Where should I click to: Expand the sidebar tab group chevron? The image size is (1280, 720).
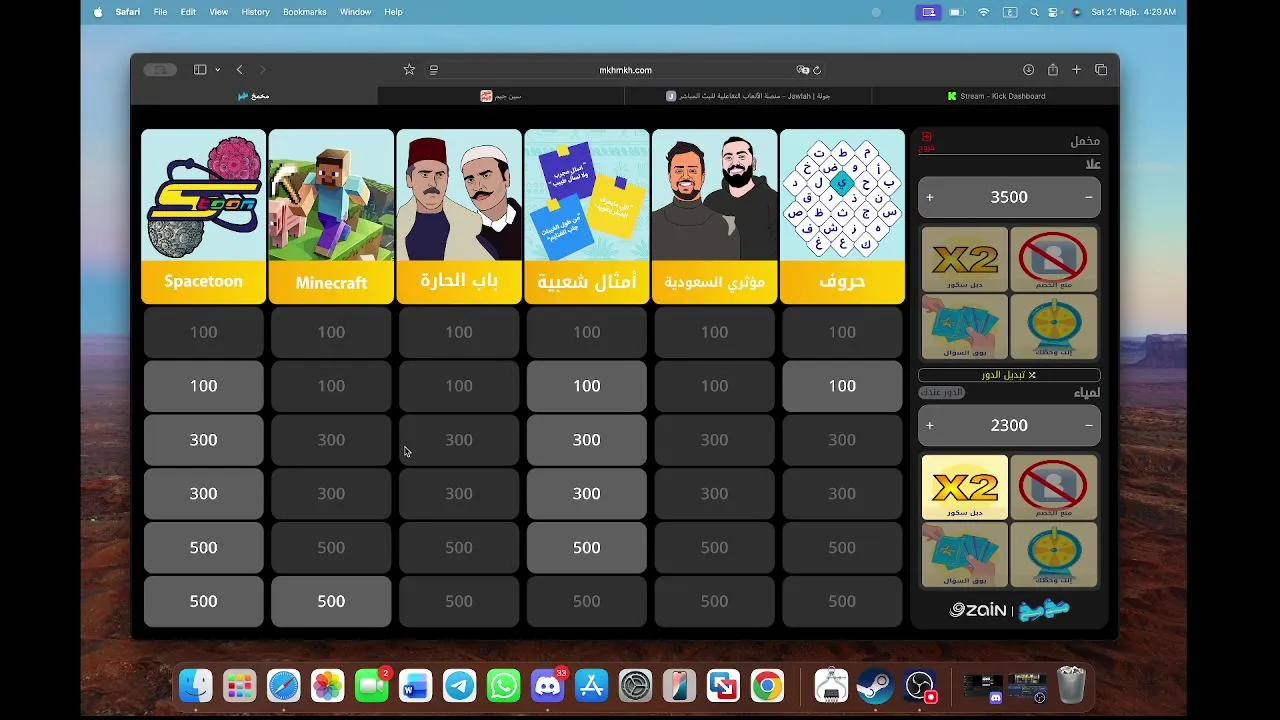[x=217, y=70]
